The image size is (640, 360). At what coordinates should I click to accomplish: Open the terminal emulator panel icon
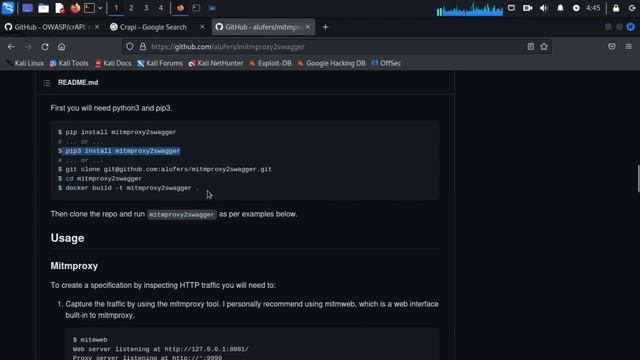89,8
